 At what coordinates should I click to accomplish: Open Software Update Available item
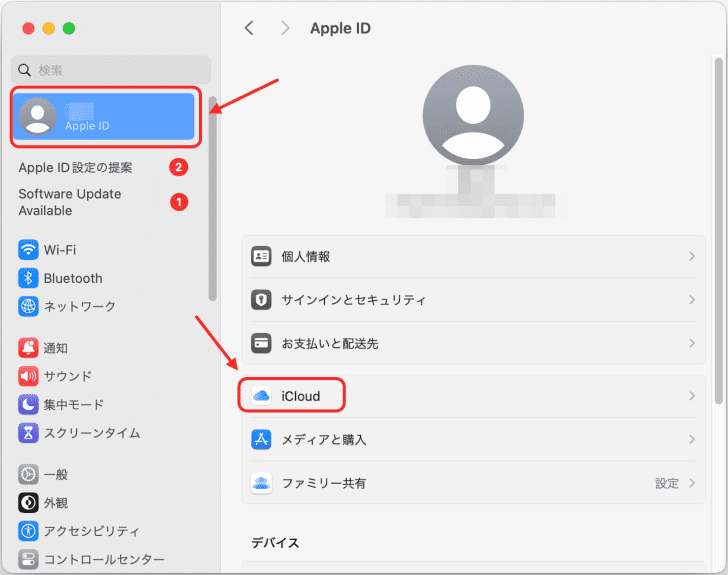pos(70,202)
